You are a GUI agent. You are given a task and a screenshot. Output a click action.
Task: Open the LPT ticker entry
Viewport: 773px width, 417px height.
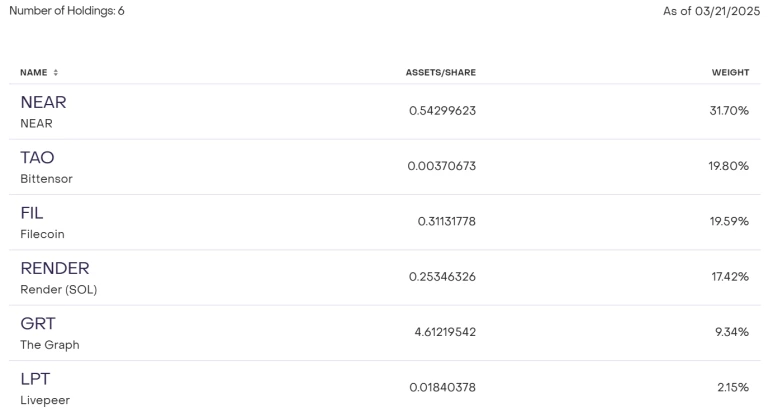point(35,379)
